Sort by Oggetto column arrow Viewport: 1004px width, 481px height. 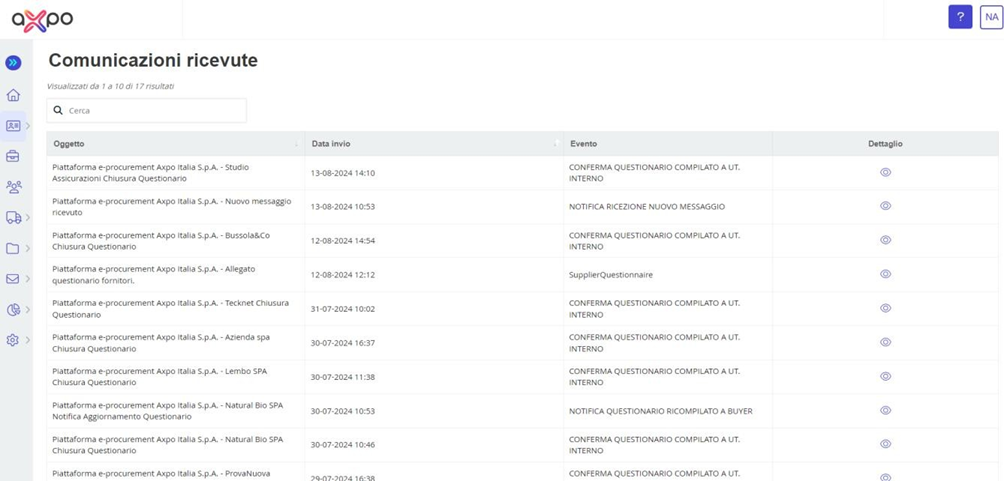pos(296,144)
